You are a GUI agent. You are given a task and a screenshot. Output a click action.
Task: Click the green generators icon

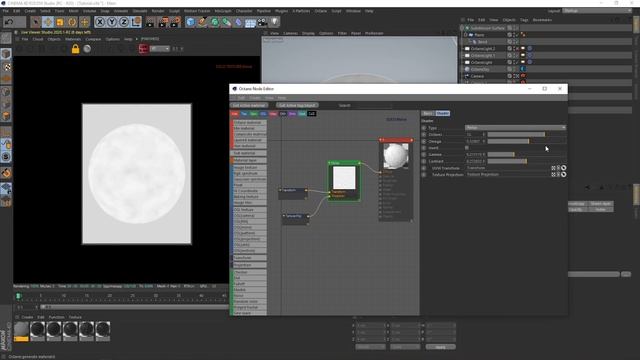tap(215, 22)
